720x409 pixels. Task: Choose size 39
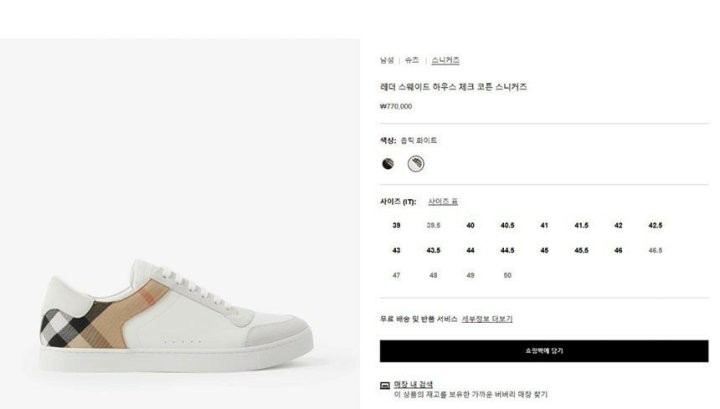(x=396, y=225)
